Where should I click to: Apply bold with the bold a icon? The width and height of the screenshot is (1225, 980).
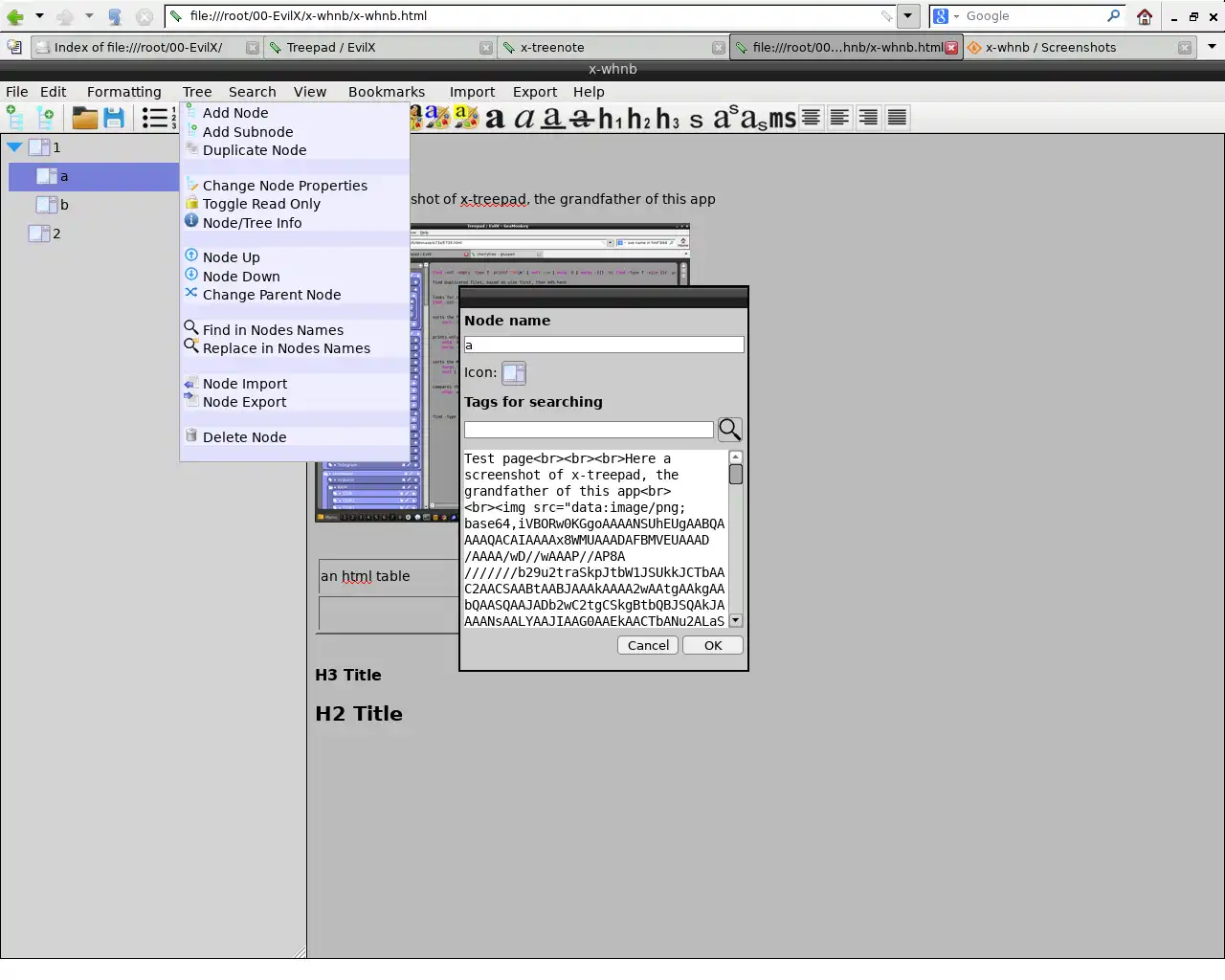495,118
